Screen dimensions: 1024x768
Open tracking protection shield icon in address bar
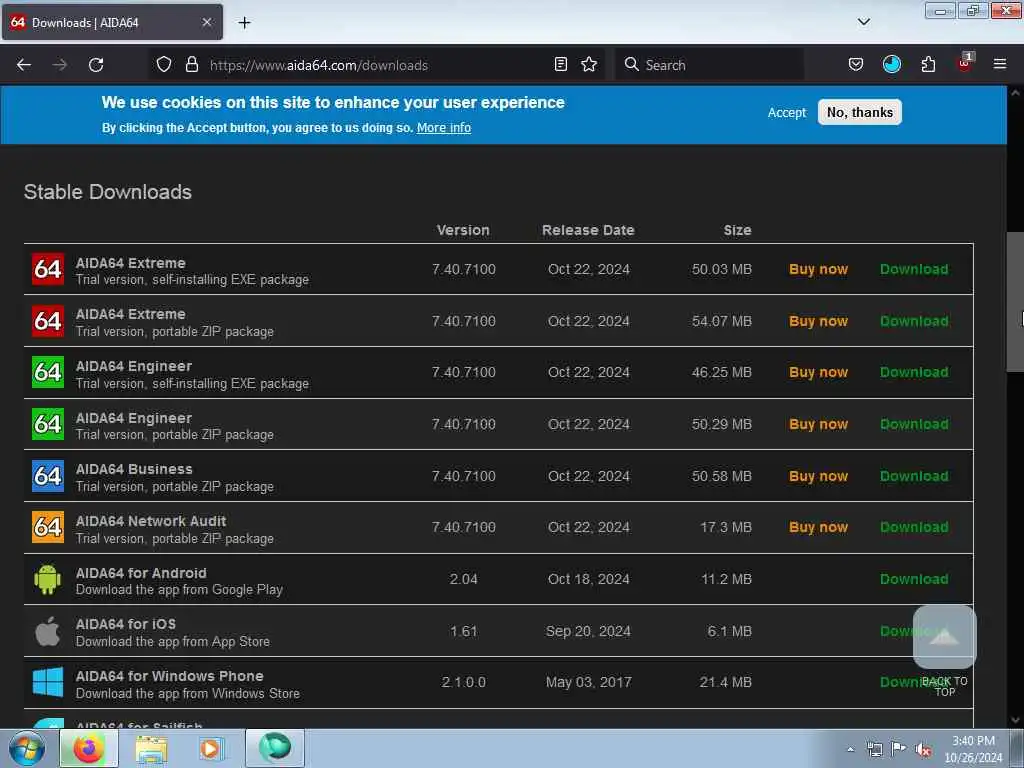point(164,65)
